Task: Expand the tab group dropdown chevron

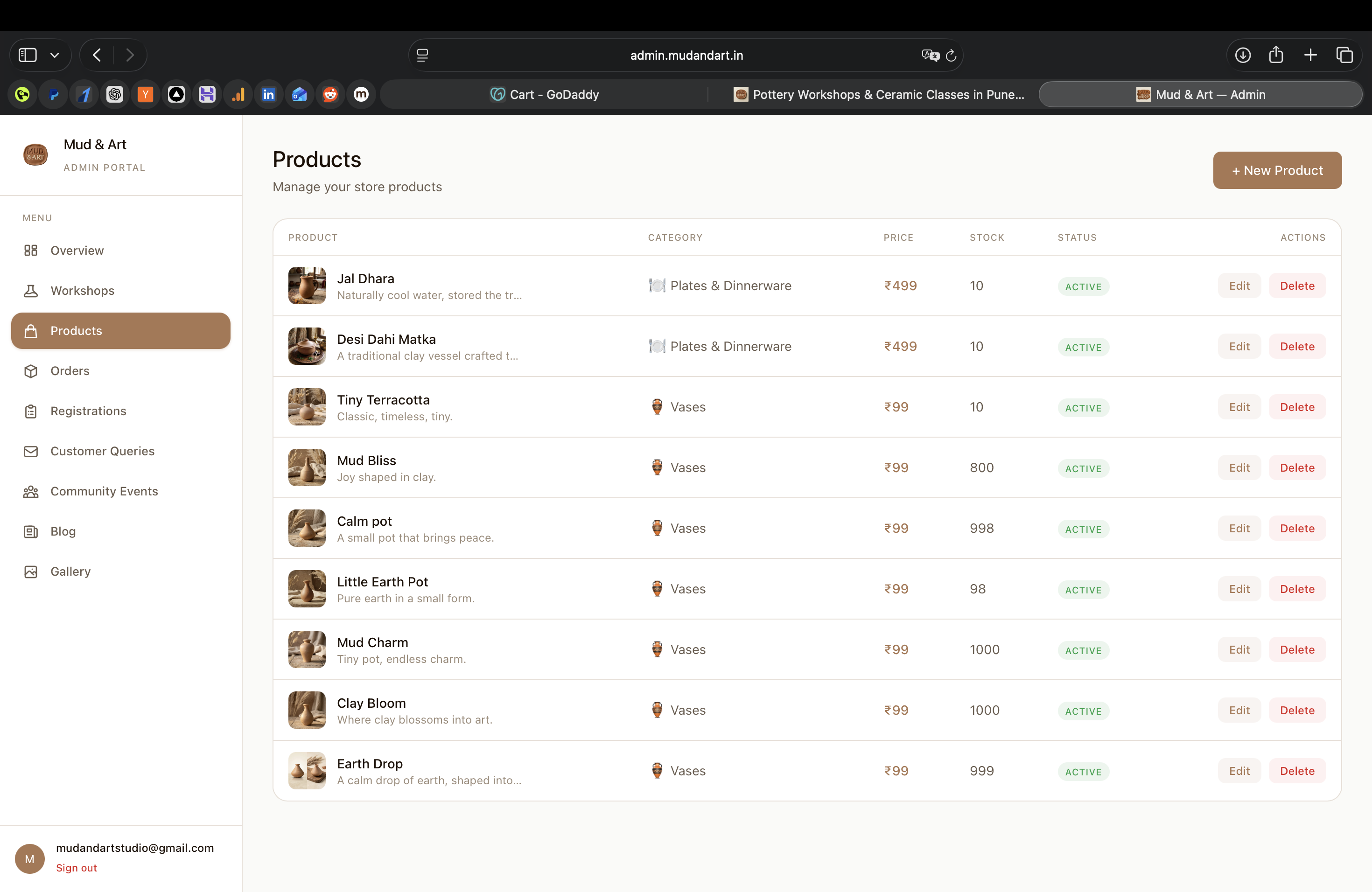Action: tap(55, 56)
